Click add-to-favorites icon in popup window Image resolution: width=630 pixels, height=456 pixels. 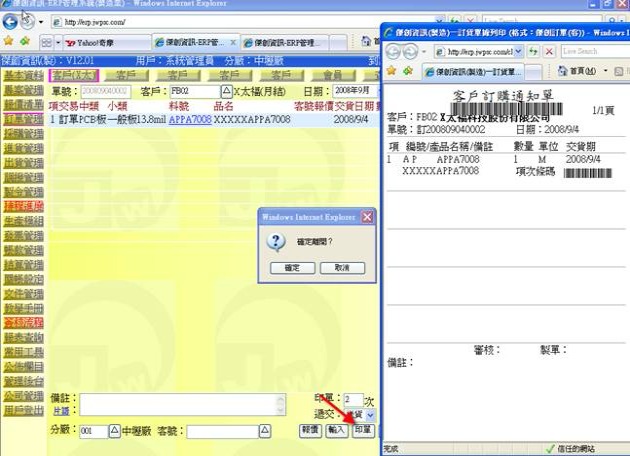click(x=405, y=71)
